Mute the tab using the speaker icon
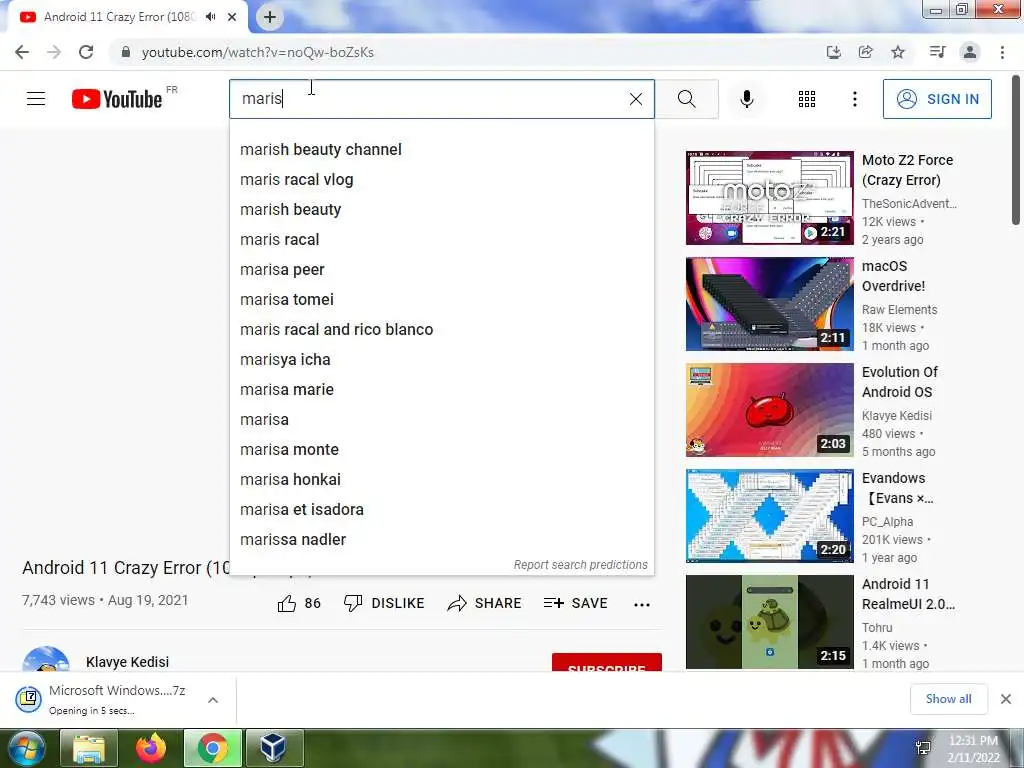1024x768 pixels. click(210, 17)
